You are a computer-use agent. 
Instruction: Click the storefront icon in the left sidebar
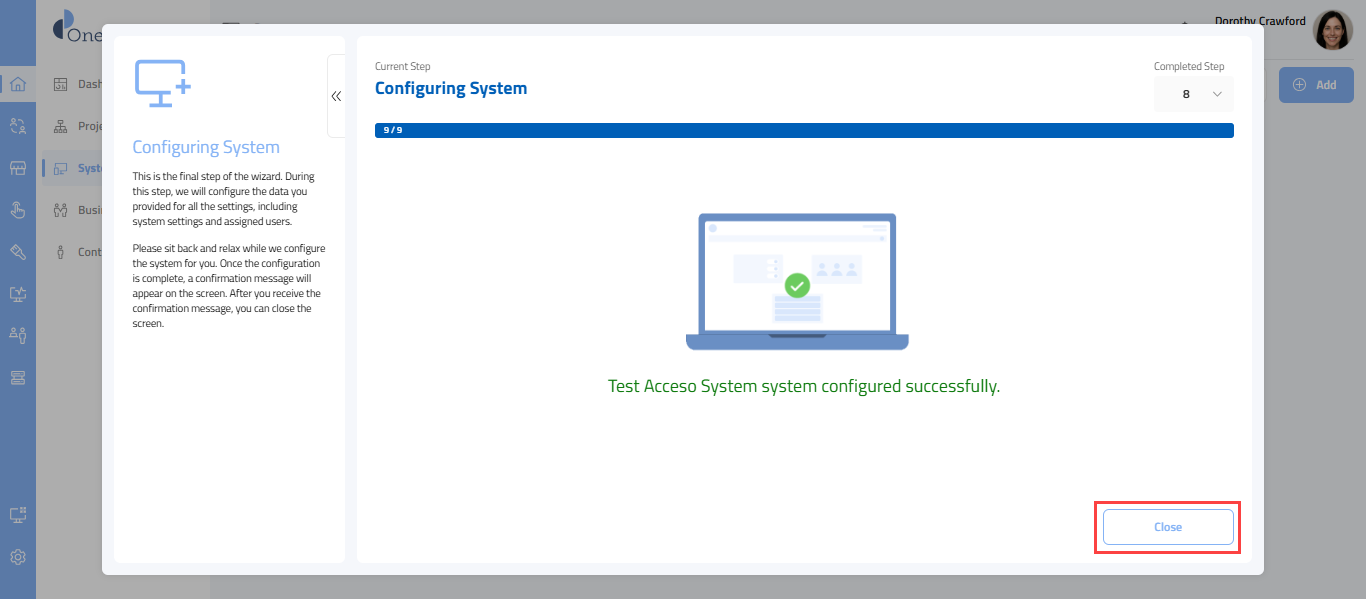(18, 168)
